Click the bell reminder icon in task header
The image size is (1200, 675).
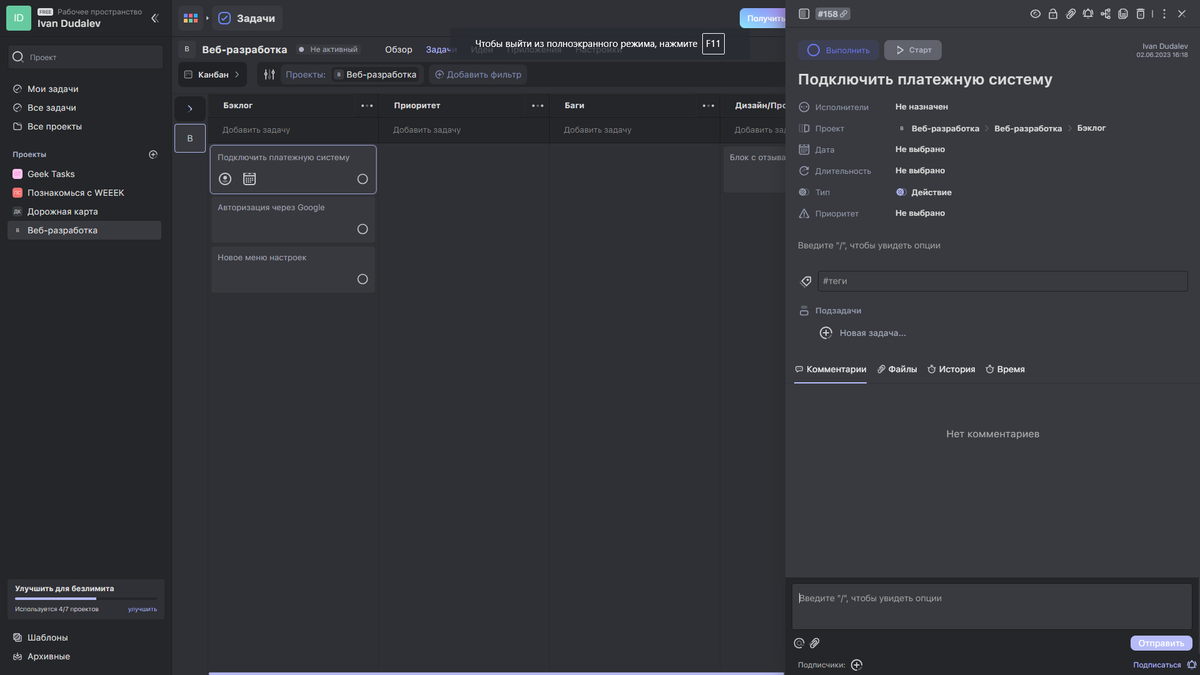click(1087, 14)
